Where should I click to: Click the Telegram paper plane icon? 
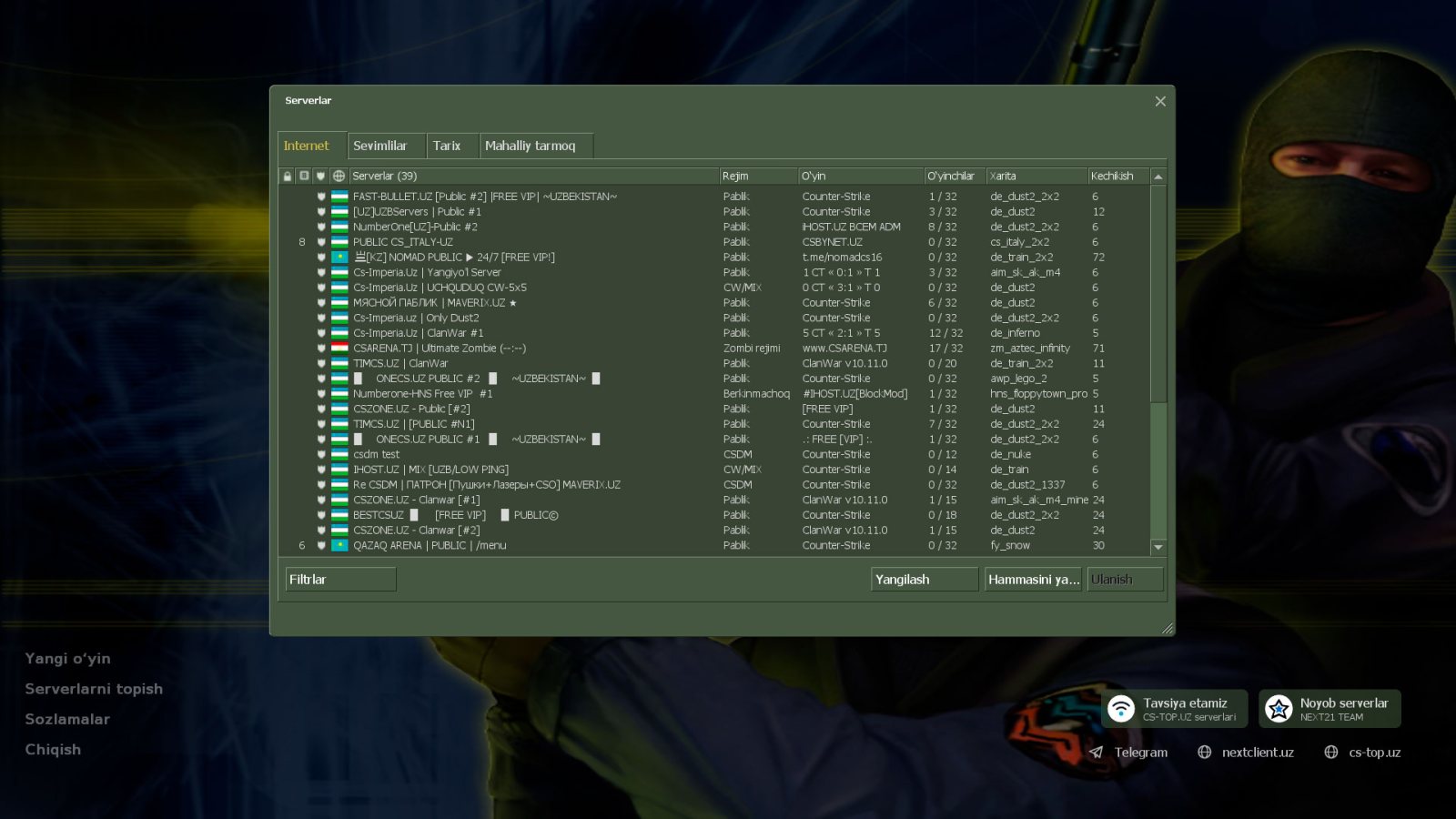(1097, 753)
